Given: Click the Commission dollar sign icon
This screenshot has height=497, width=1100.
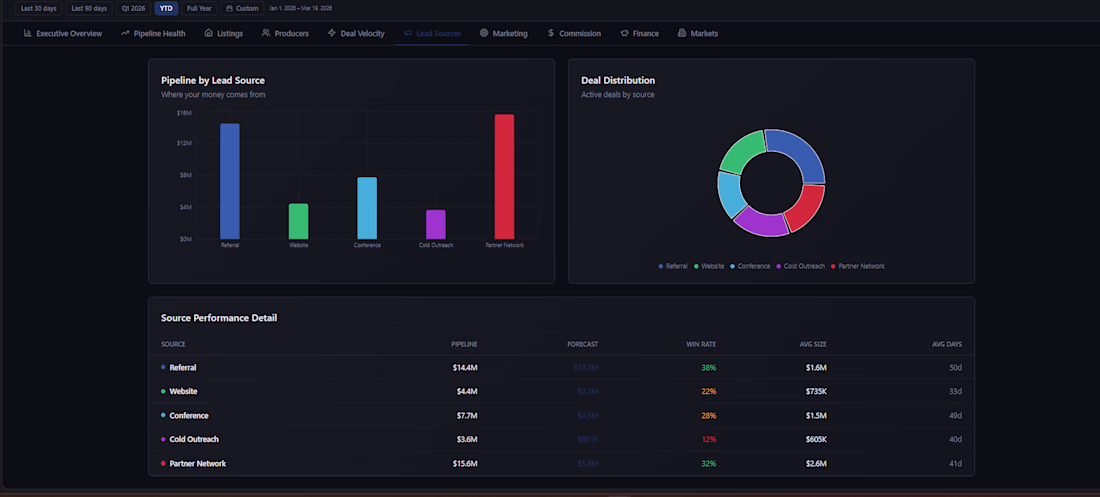Looking at the screenshot, I should (551, 33).
